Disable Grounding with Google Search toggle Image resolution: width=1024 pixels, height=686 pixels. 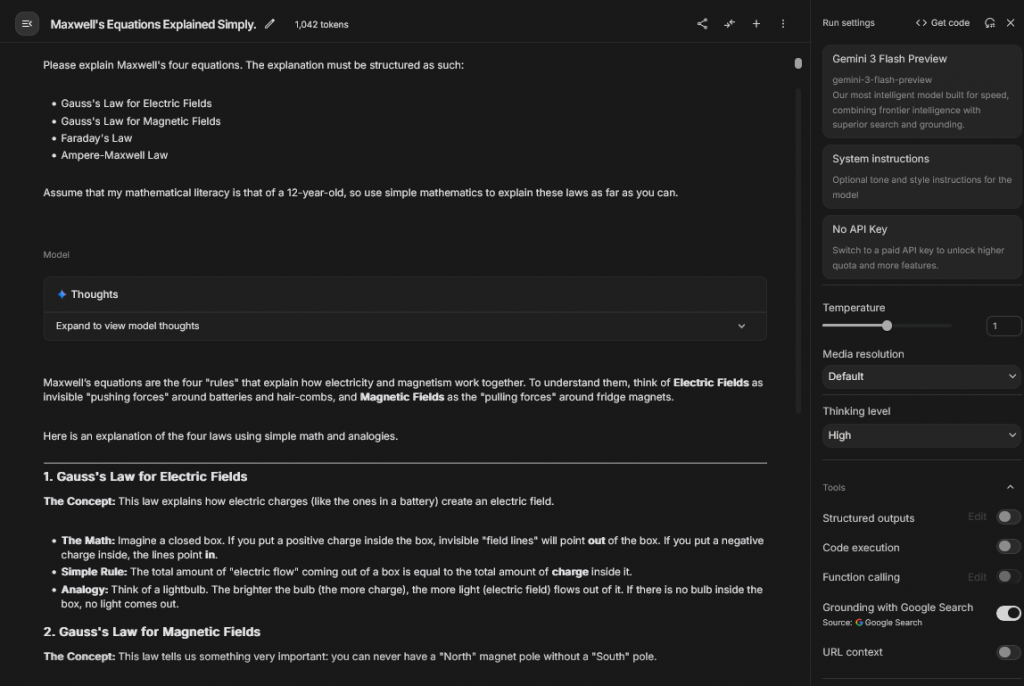coord(1008,613)
